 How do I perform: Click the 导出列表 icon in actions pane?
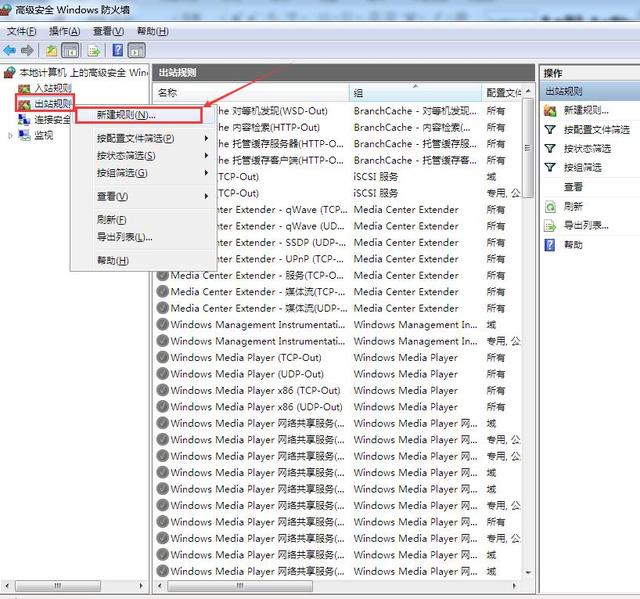point(550,226)
